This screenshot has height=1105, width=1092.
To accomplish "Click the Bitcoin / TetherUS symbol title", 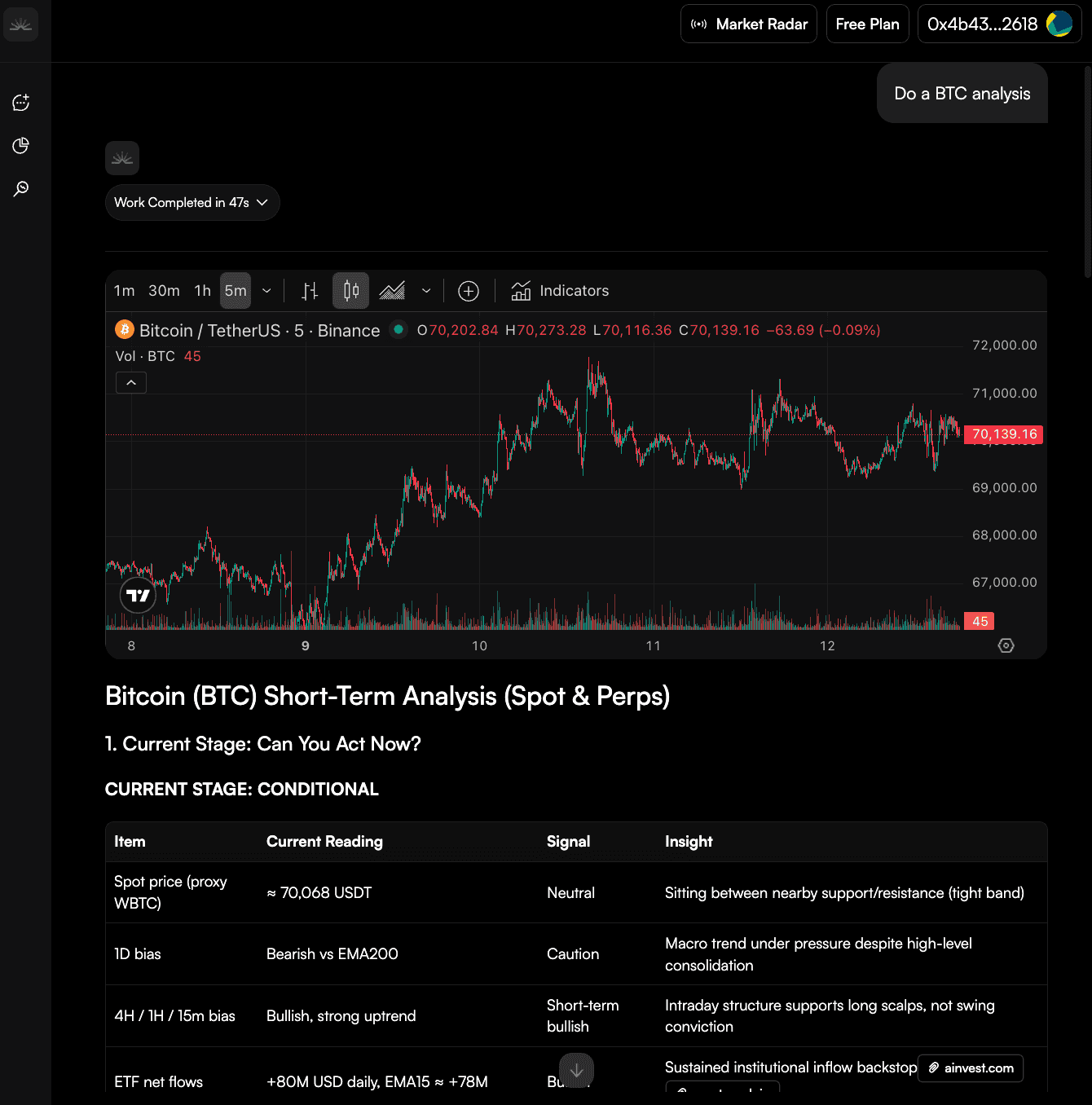I will tap(259, 331).
